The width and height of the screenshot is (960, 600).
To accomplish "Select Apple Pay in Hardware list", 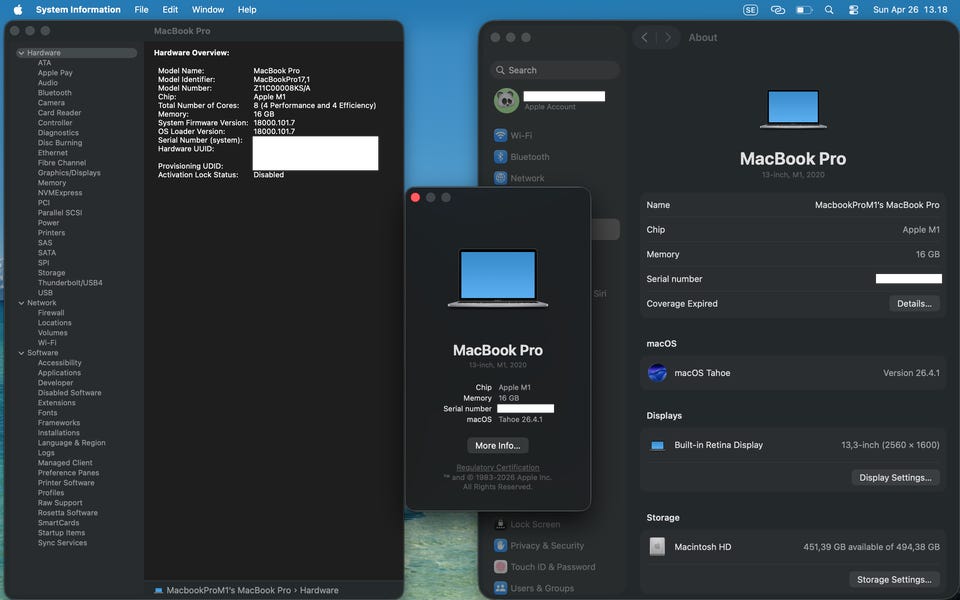I will tap(55, 73).
